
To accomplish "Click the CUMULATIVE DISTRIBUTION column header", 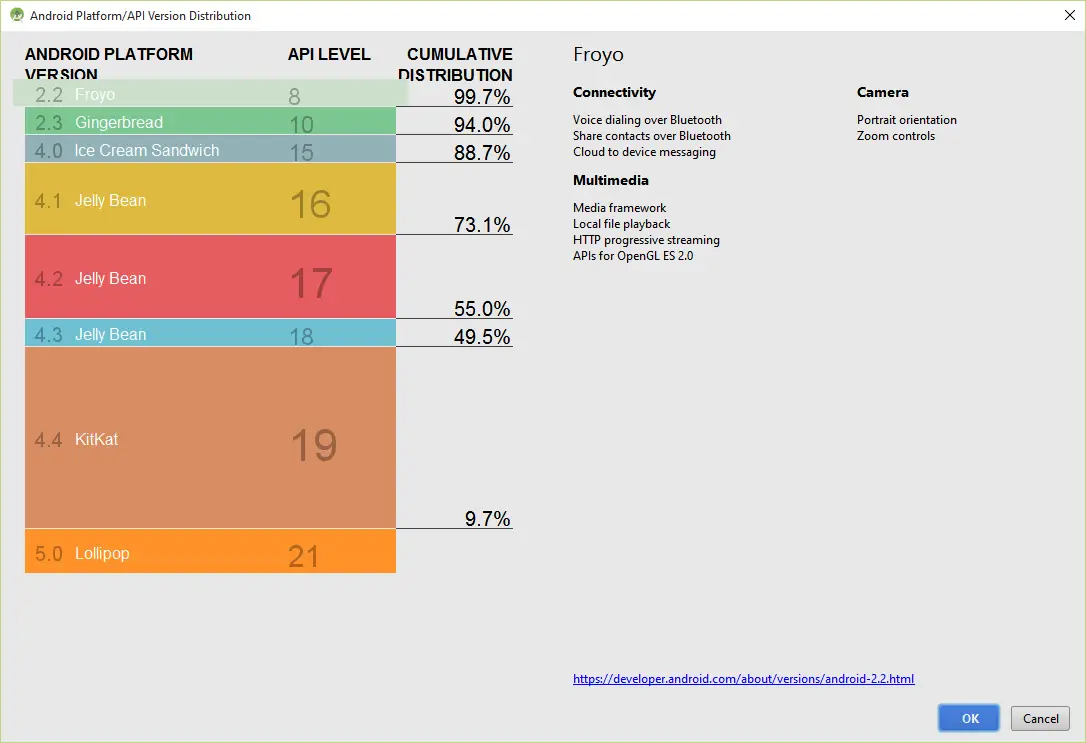I will [458, 64].
